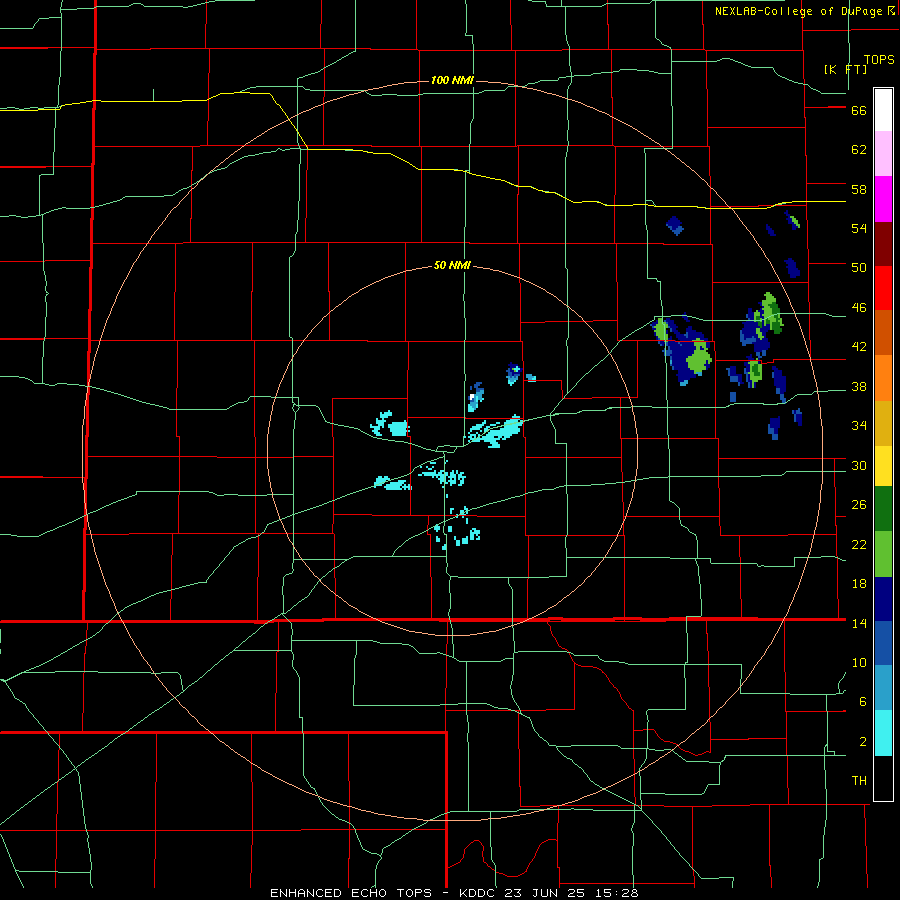
Task: Click the '34' value in the legend
Action: tap(859, 426)
